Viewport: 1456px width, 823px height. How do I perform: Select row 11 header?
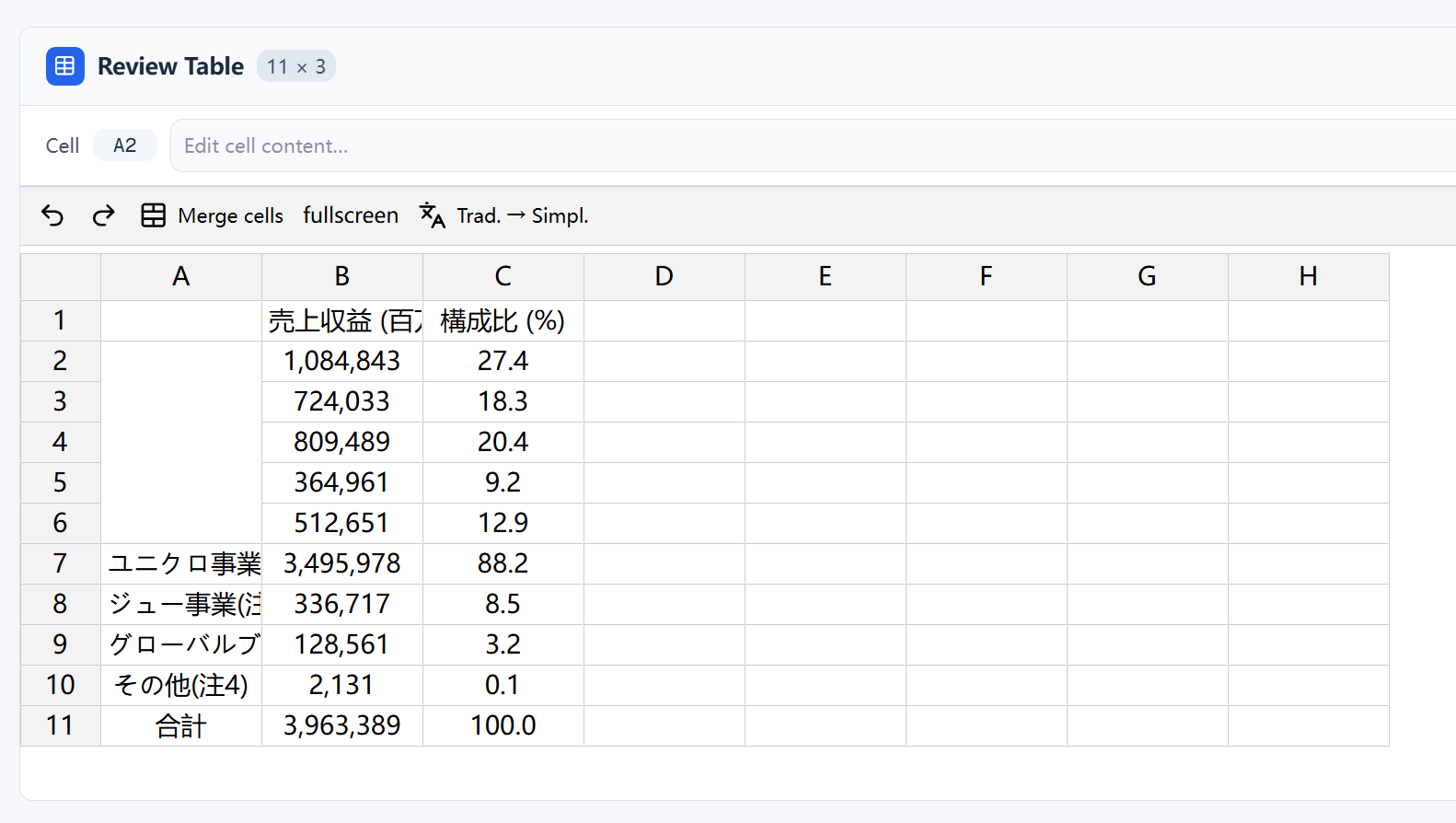coord(61,726)
